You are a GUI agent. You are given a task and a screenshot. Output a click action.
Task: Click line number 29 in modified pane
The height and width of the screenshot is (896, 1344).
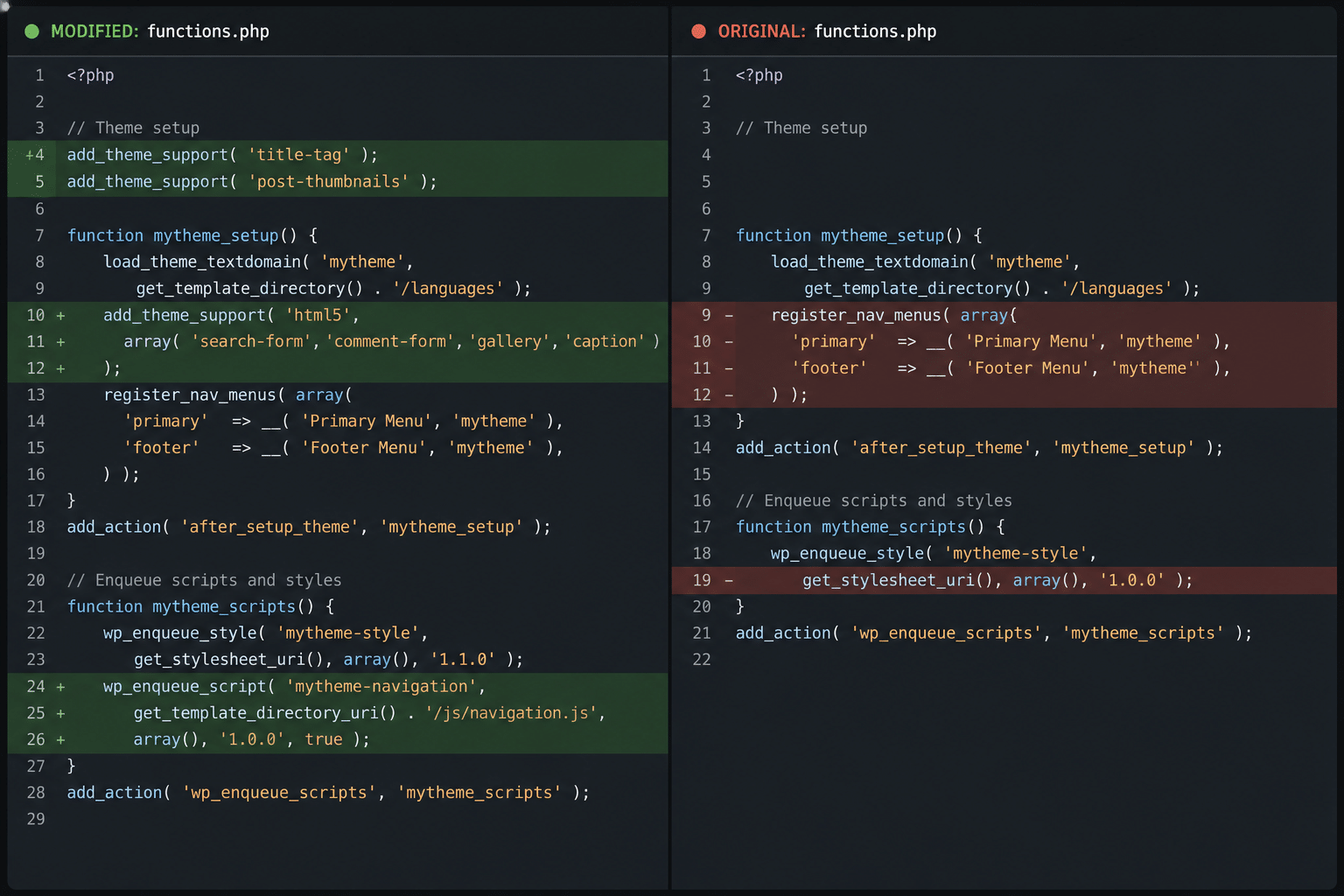36,819
